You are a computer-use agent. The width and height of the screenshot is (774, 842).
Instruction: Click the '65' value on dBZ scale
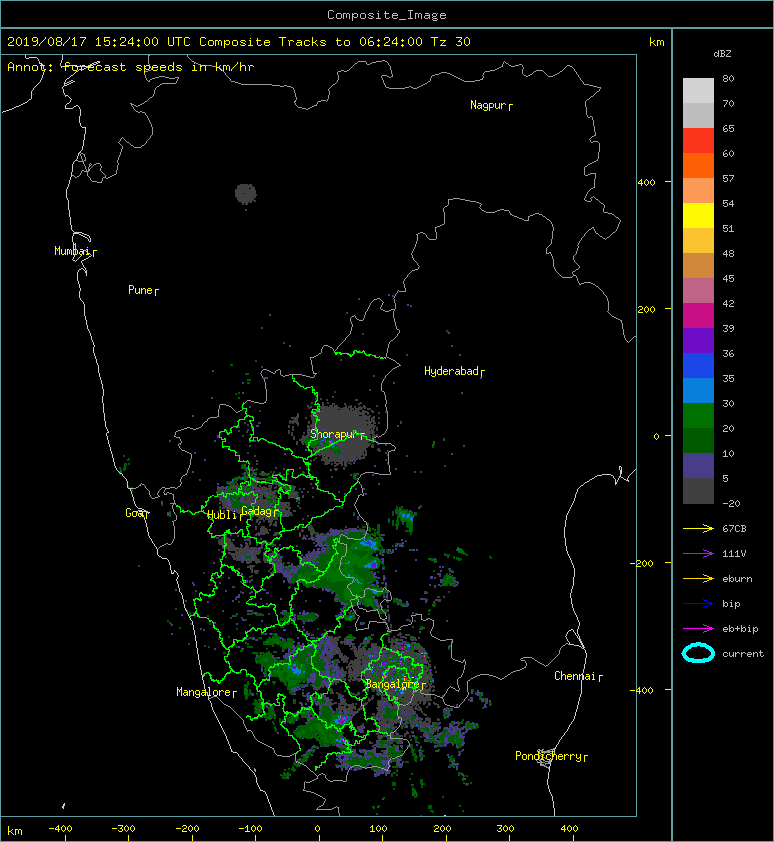tap(728, 128)
